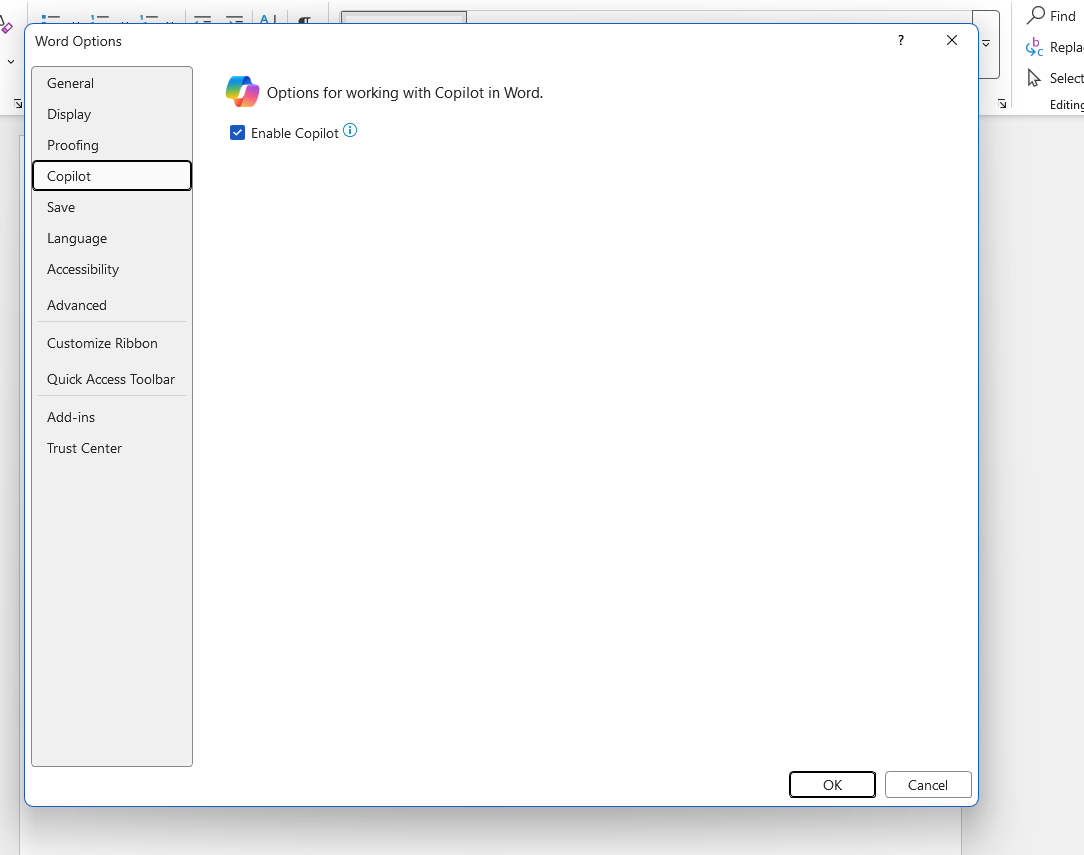Open the Advanced options category
The image size is (1084, 855).
tap(111, 305)
